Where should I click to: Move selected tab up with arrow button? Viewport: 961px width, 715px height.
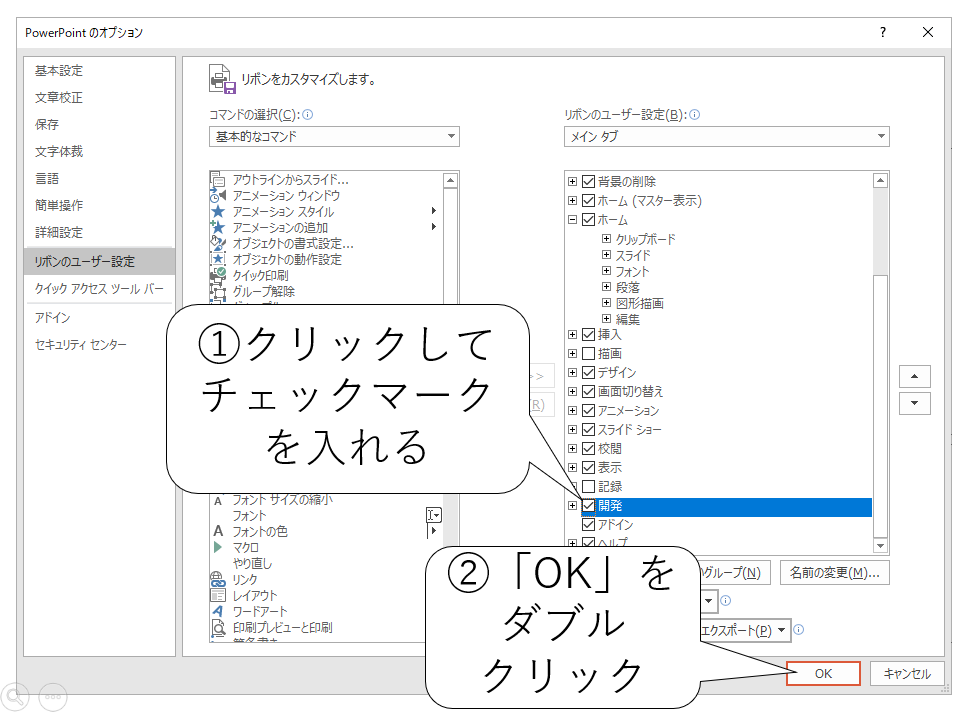click(x=914, y=376)
